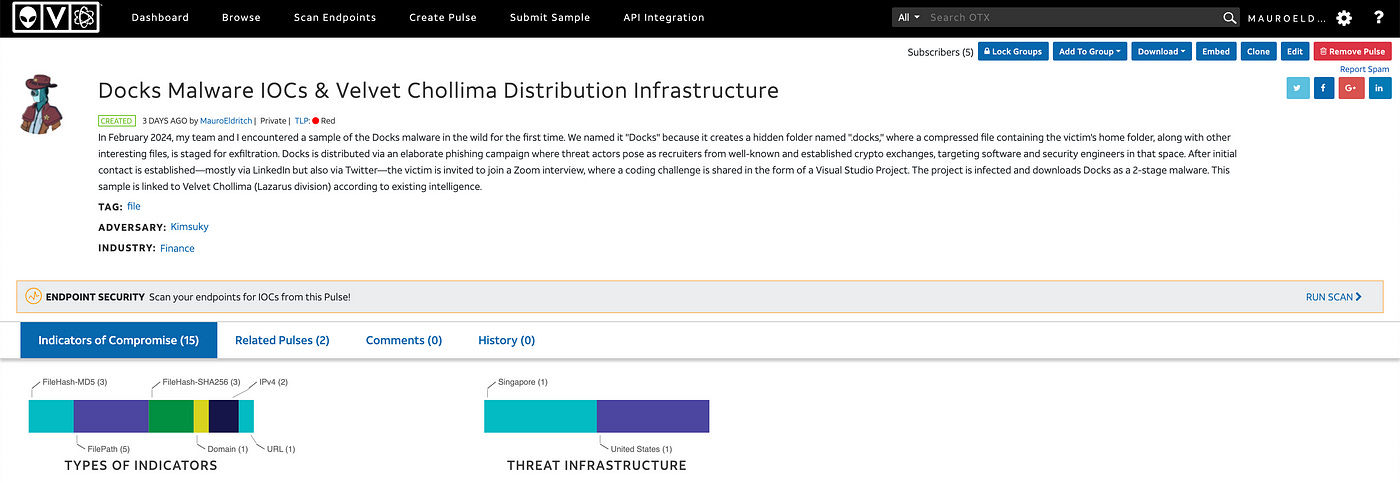The width and height of the screenshot is (1400, 483).
Task: Expand the Add To Group dropdown
Action: pos(1090,52)
